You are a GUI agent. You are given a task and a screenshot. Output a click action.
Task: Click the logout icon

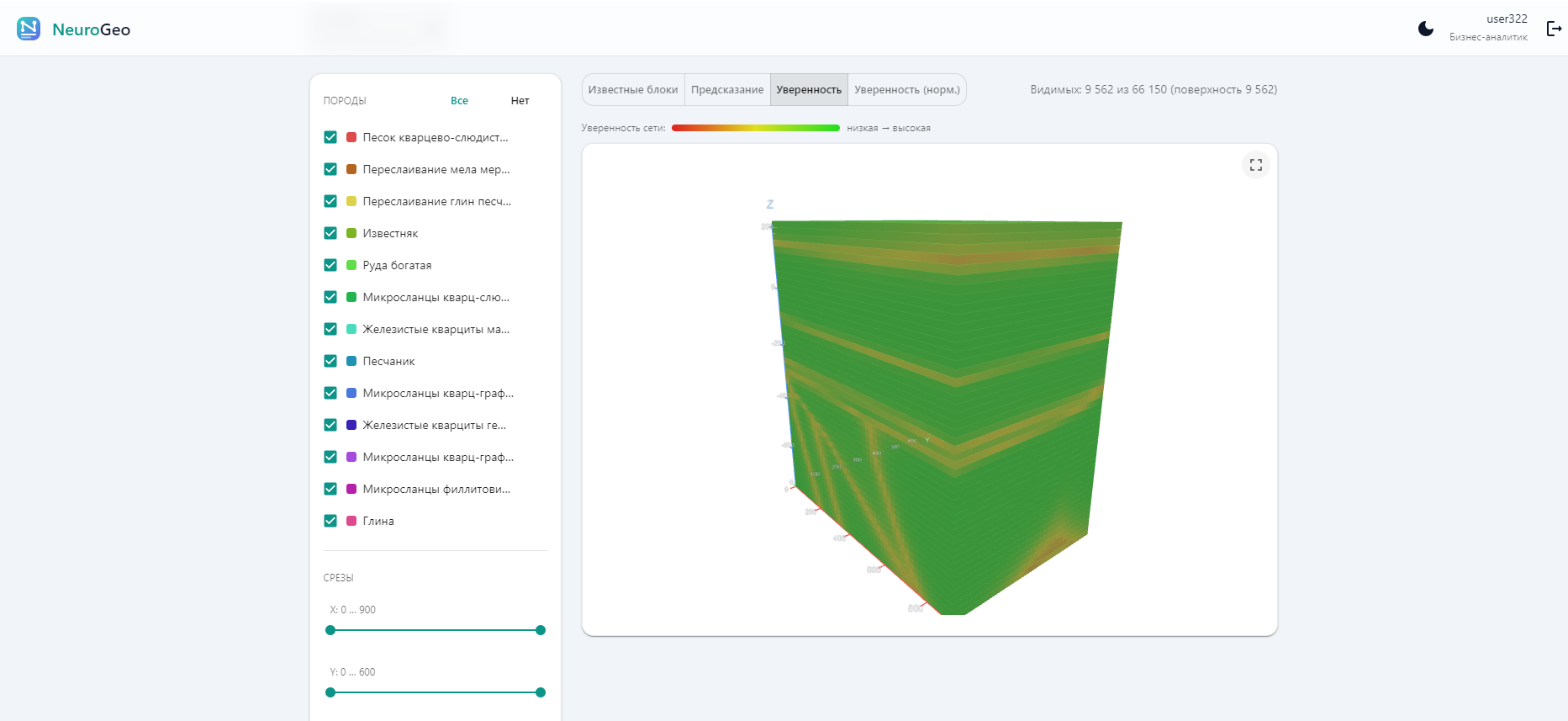click(x=1554, y=29)
